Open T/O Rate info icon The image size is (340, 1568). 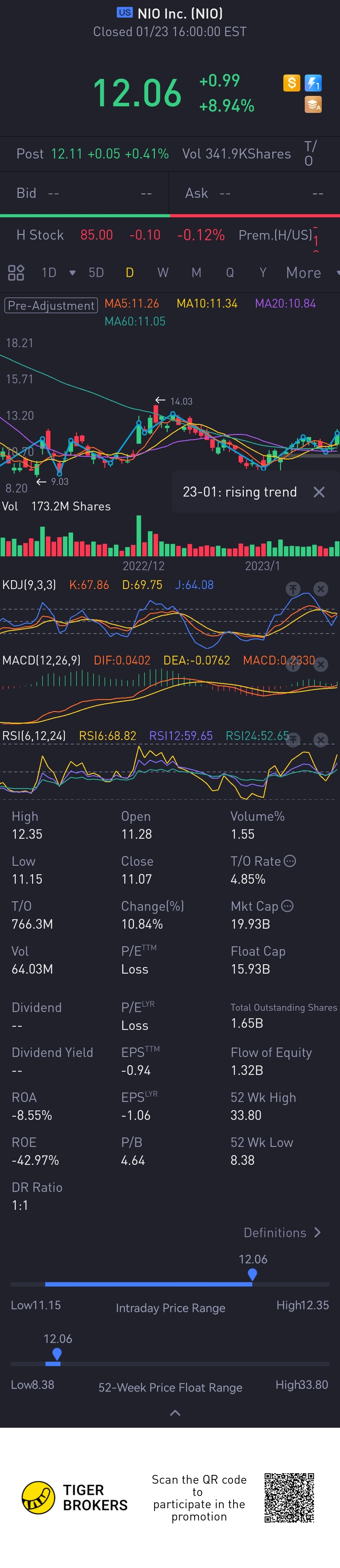[x=290, y=861]
